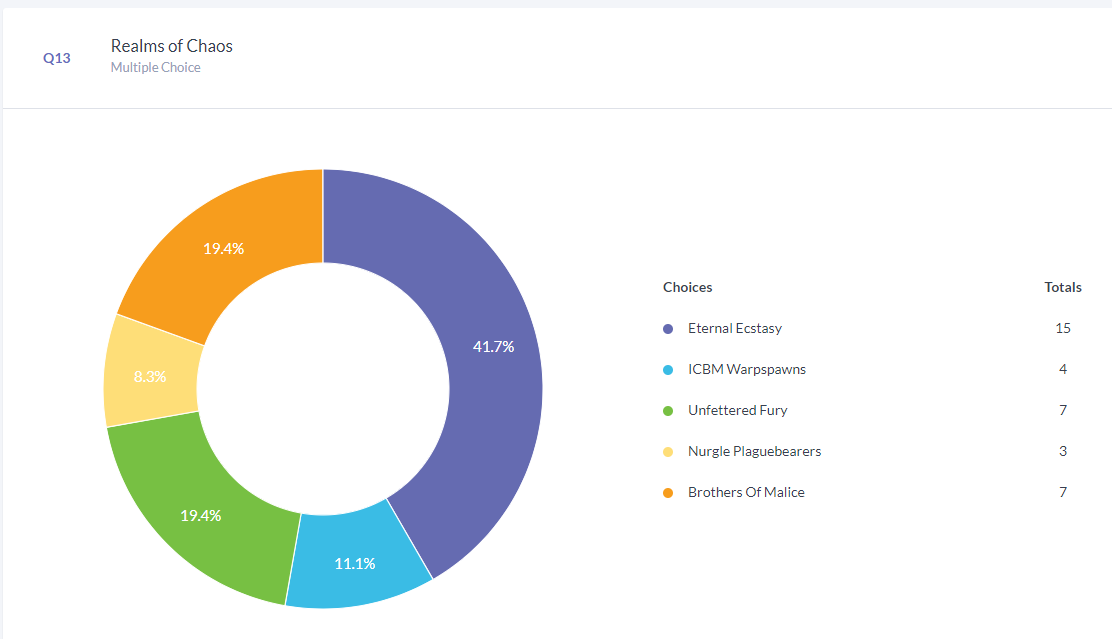Viewport: 1112px width, 639px height.
Task: Click the Nurgle Plaguebearers legend label
Action: 755,451
